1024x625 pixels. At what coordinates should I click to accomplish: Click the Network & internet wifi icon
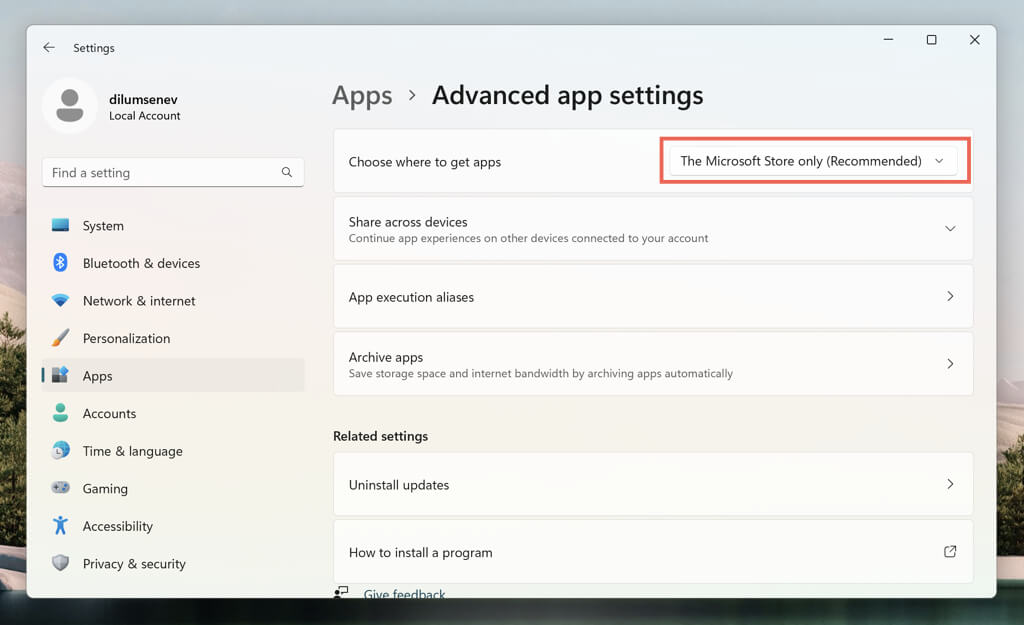(x=61, y=301)
